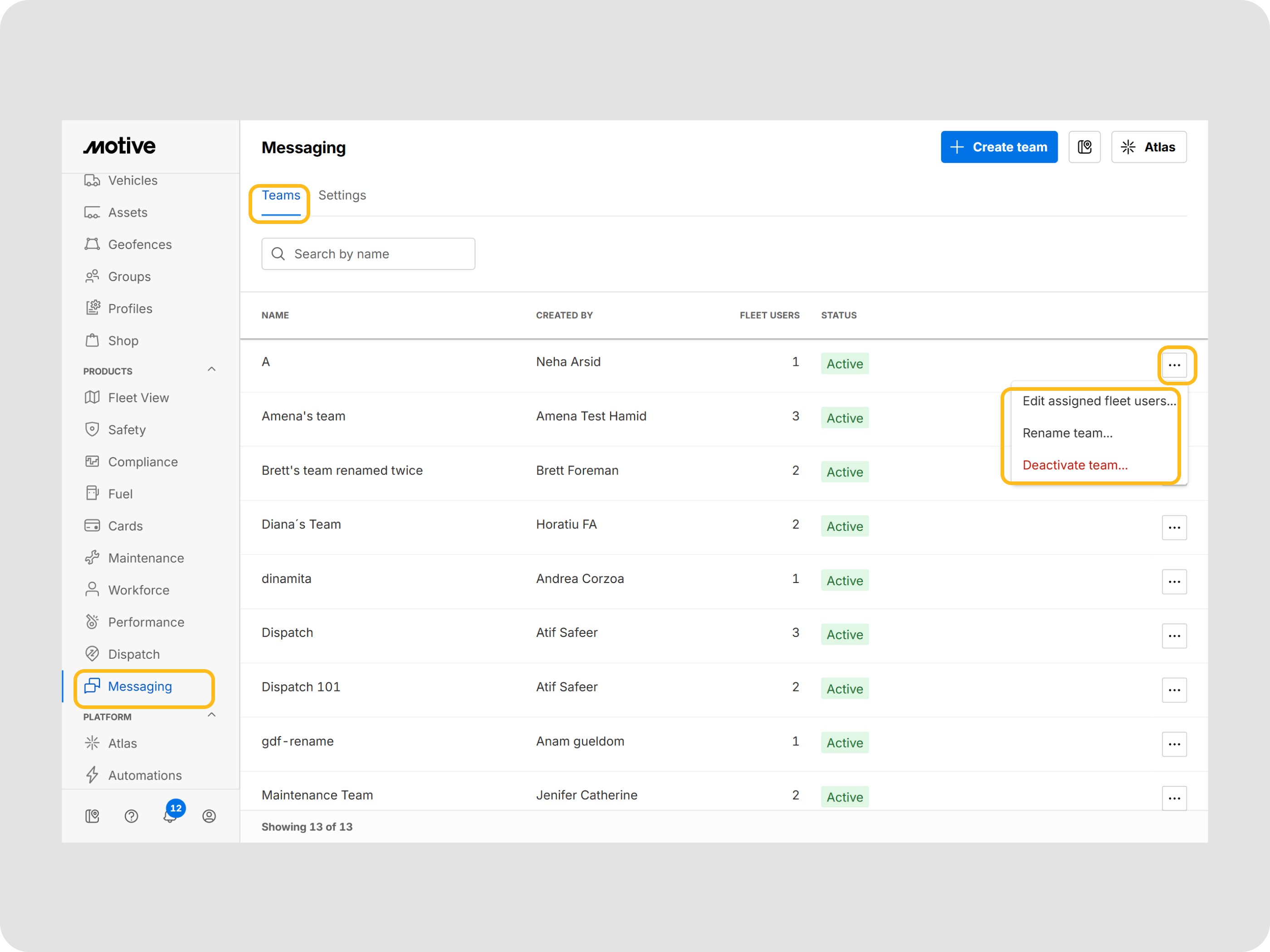
Task: Open the three-dot menu for Dispatch 101
Action: point(1175,690)
